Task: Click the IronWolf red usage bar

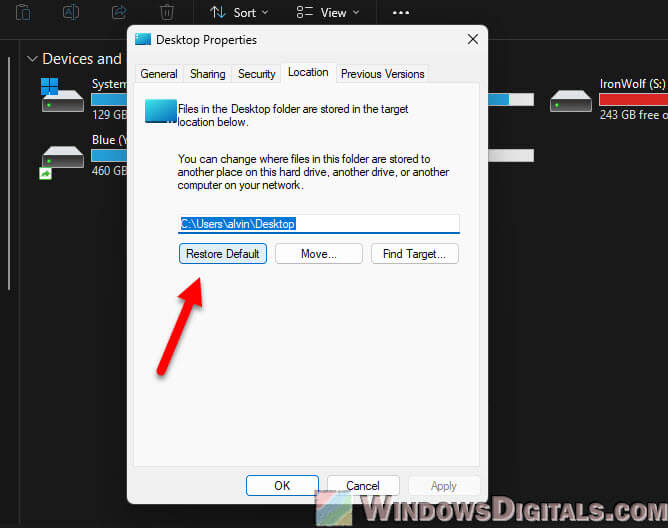Action: (x=633, y=99)
